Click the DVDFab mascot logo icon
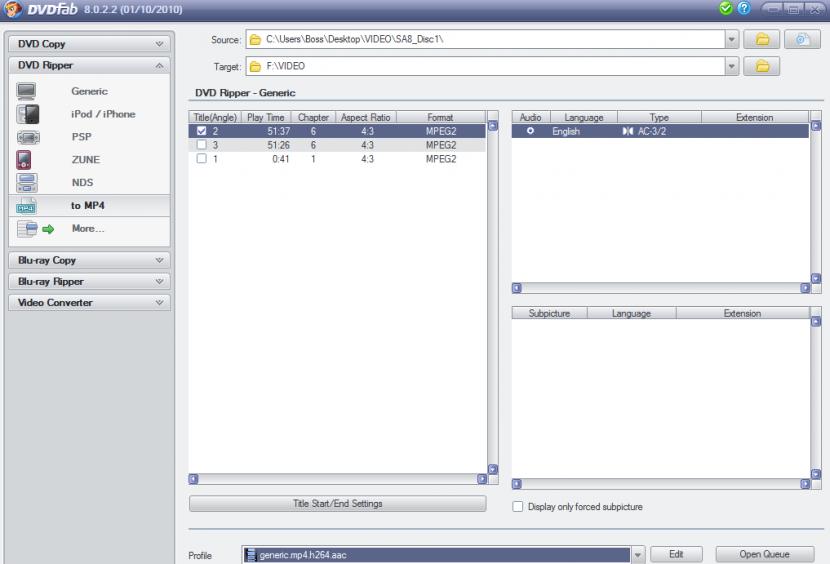 click(12, 9)
